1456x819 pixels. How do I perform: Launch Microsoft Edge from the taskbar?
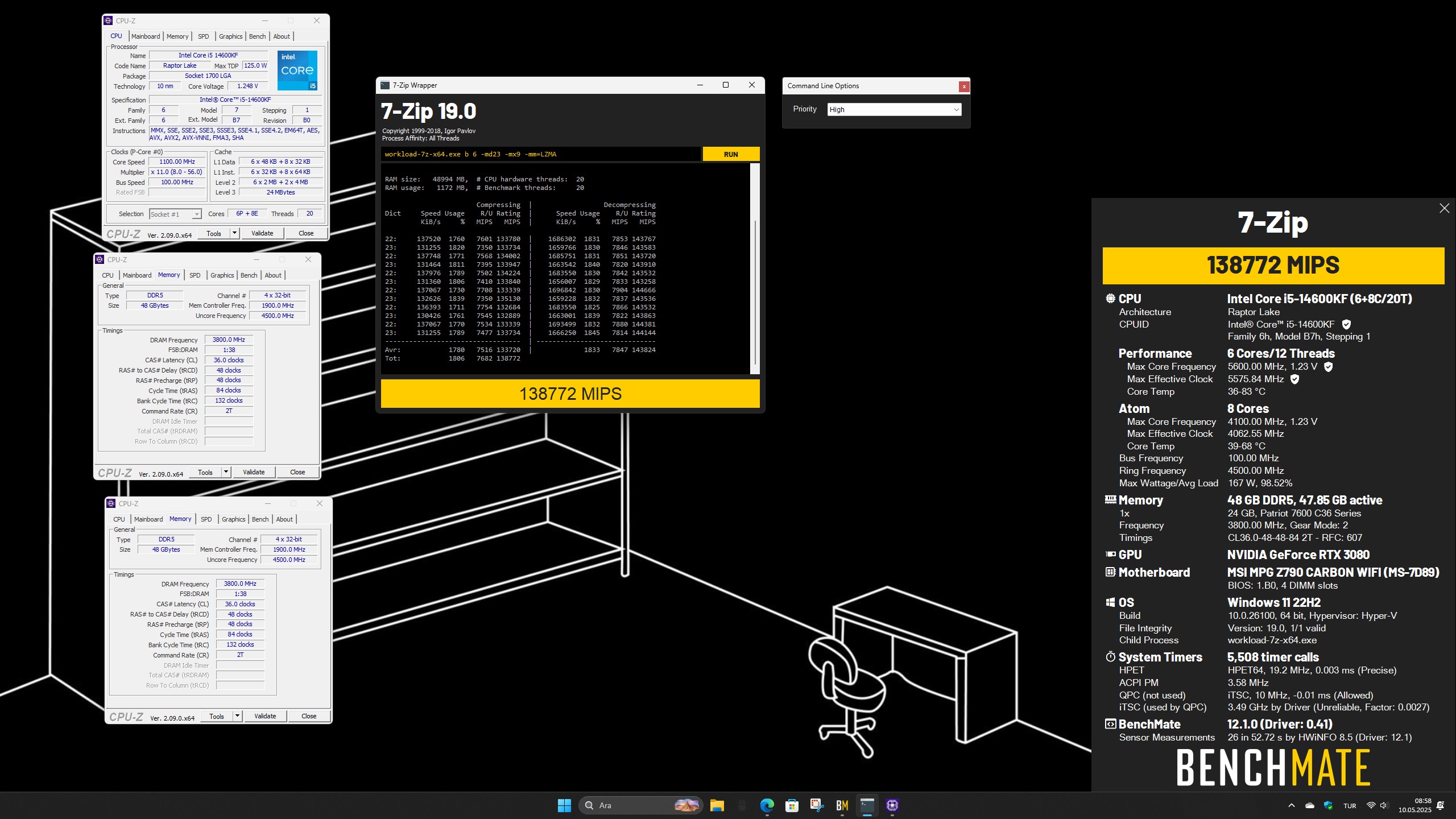point(767,805)
